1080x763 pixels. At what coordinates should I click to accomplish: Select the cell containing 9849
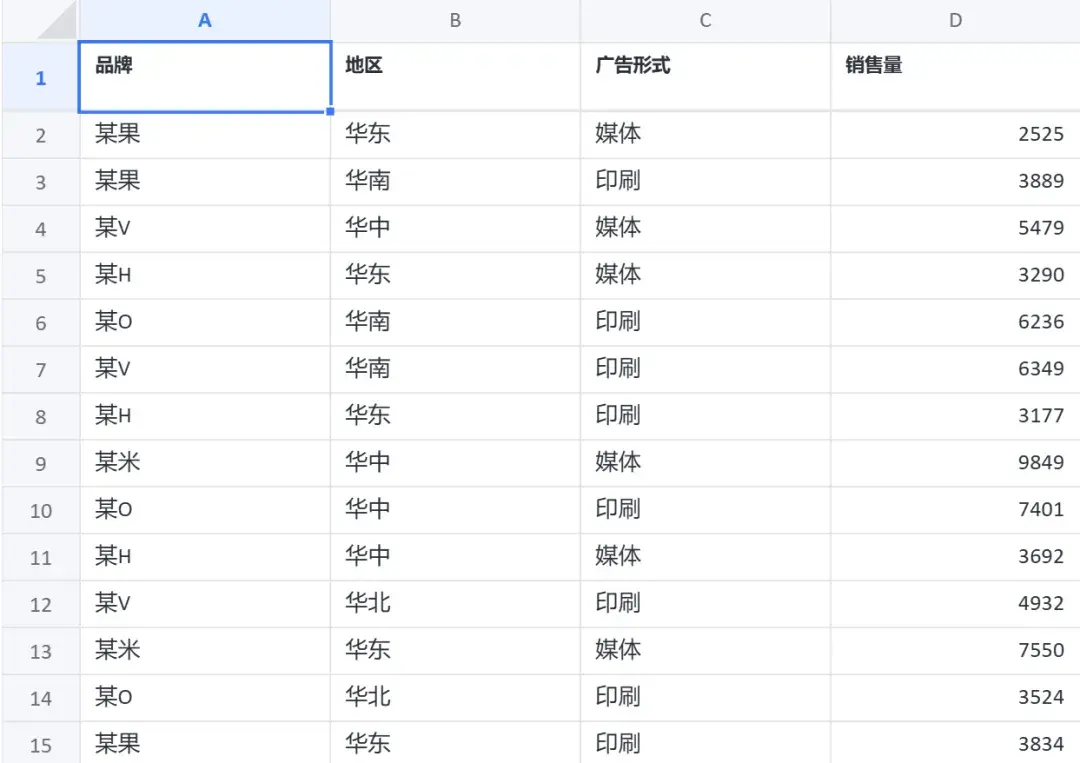(x=955, y=463)
